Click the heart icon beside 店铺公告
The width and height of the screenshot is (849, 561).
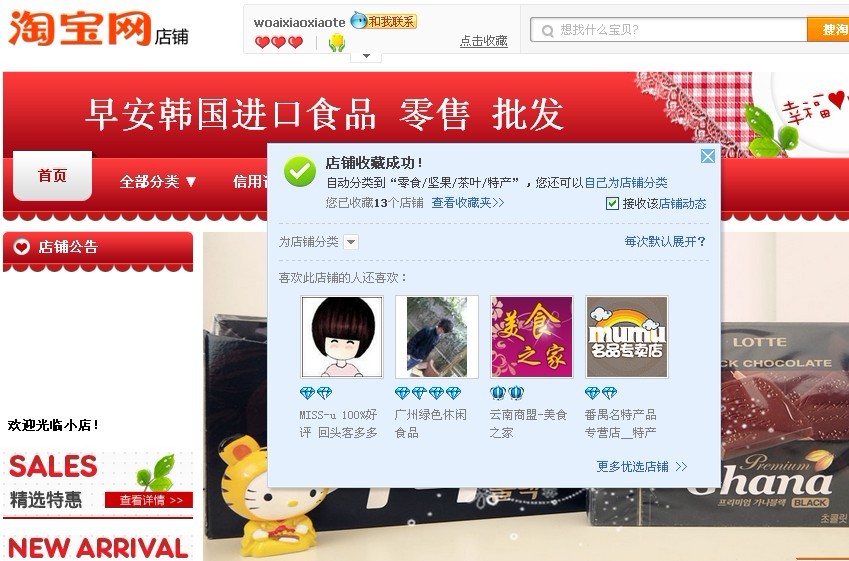pyautogui.click(x=22, y=247)
